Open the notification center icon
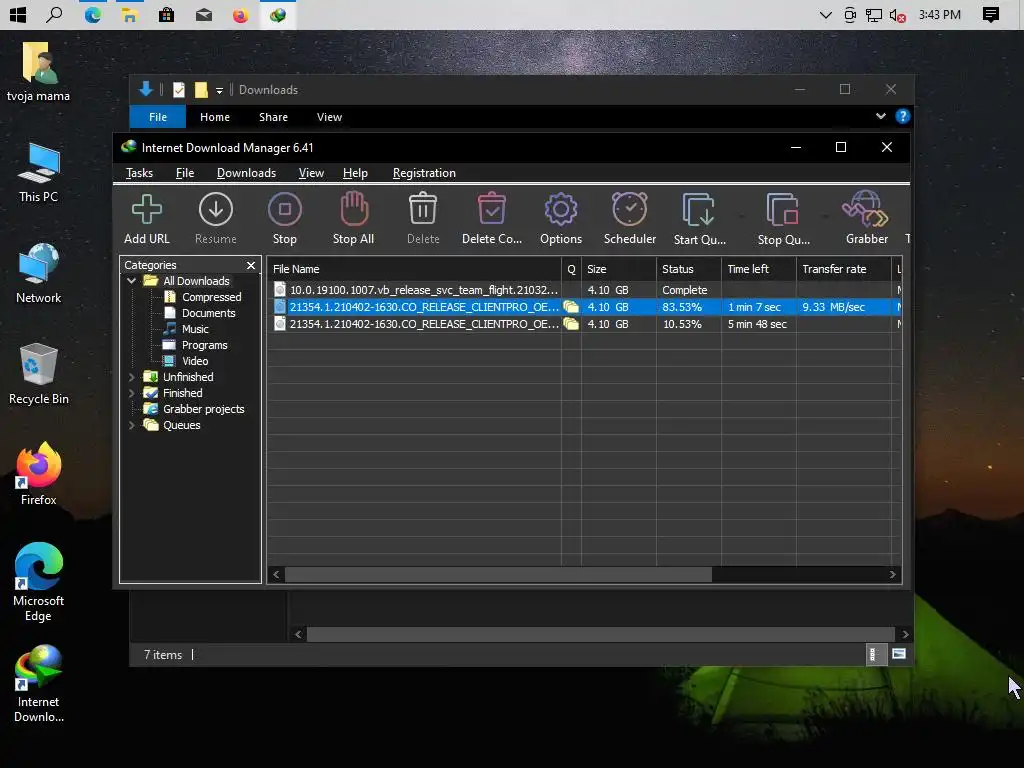 click(x=990, y=14)
